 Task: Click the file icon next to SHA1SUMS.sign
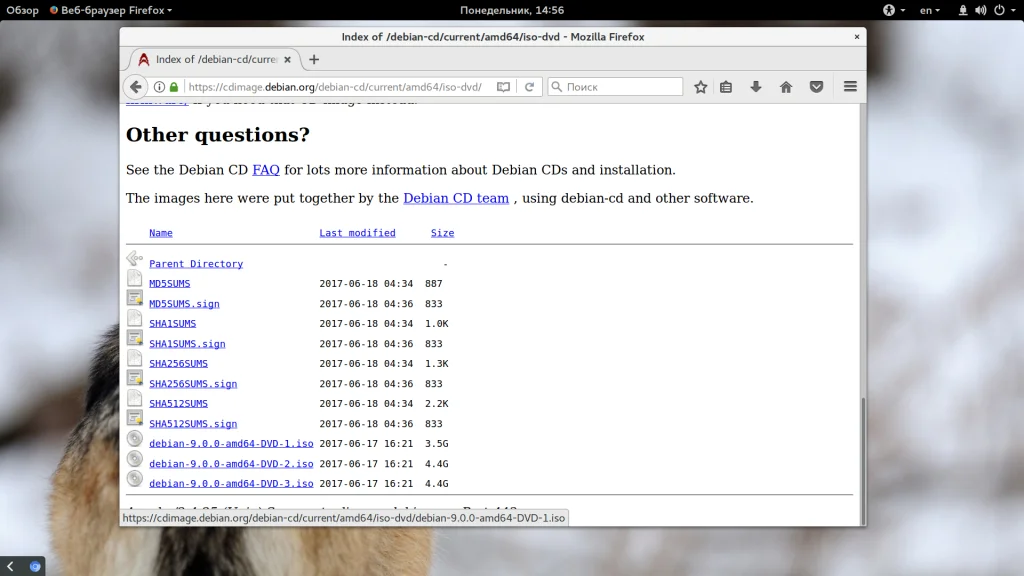[x=135, y=338]
